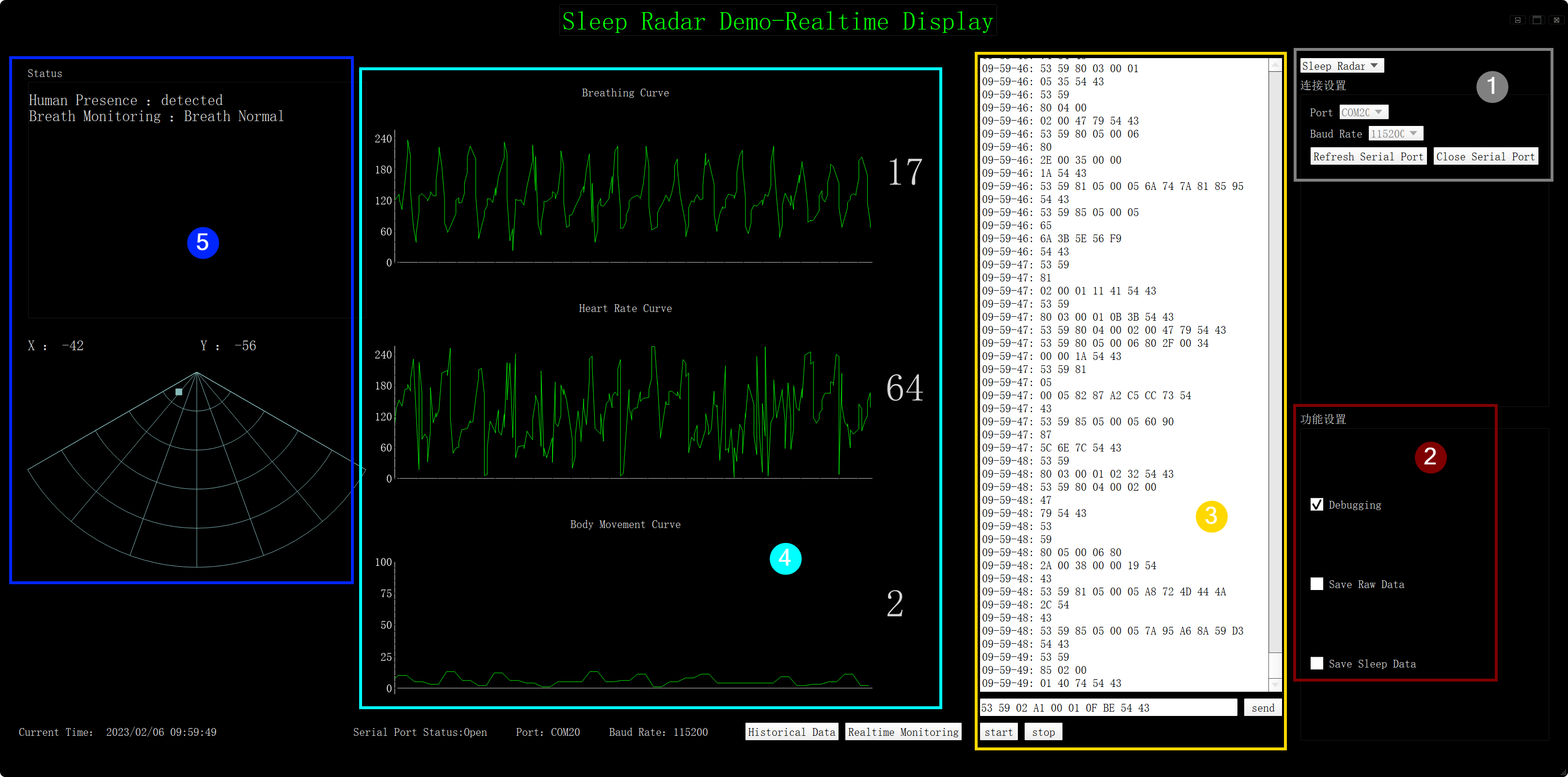Disable the Debugging checkbox

click(1316, 504)
